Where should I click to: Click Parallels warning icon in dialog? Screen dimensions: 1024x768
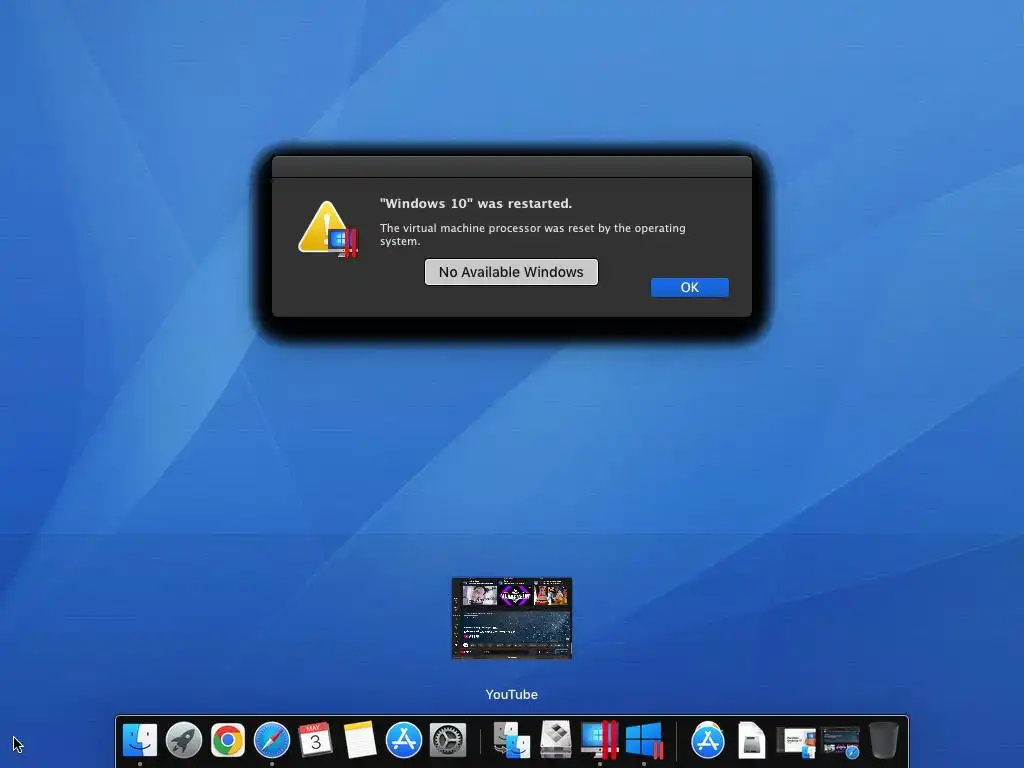click(328, 229)
